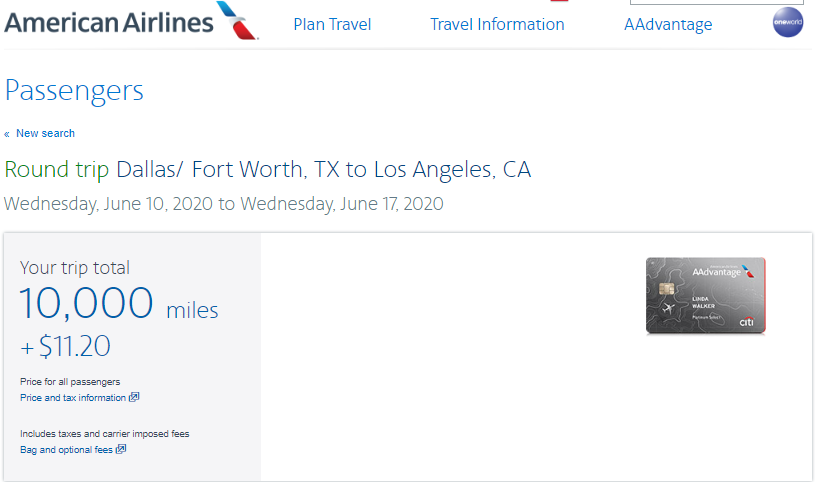
Task: Start a New search
Action: pos(45,134)
